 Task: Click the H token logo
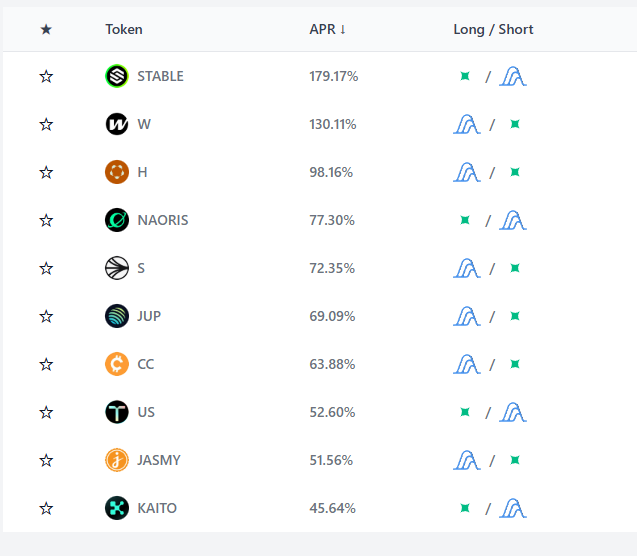click(117, 172)
